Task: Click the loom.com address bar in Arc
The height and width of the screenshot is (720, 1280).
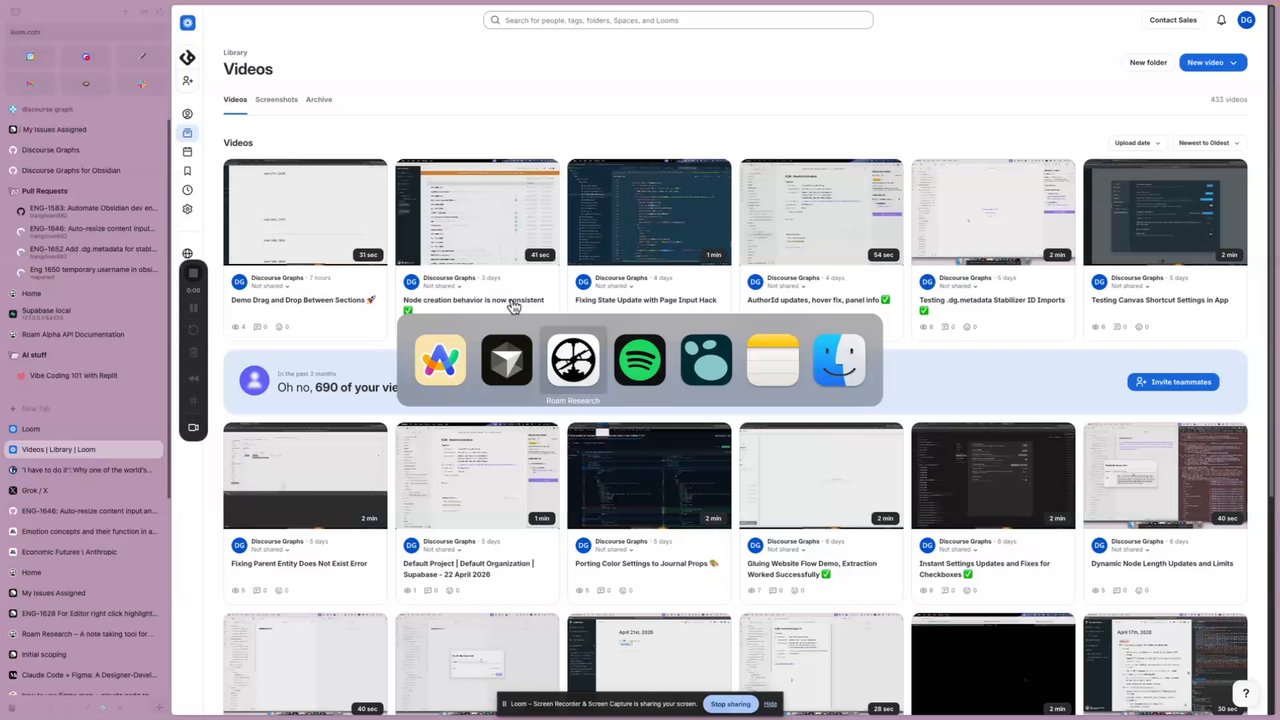Action: pos(84,32)
